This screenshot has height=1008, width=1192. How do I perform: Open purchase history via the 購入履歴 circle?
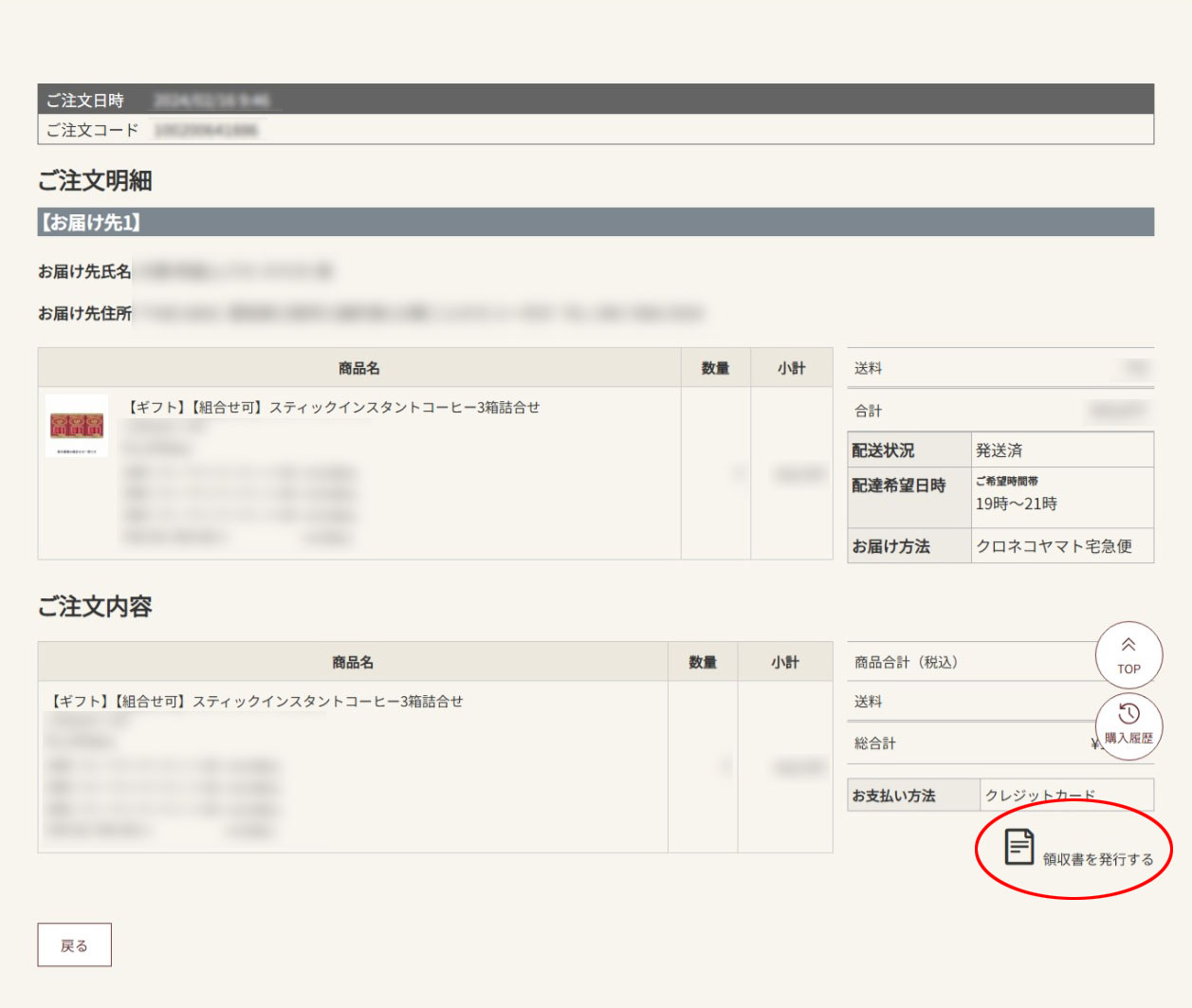(x=1128, y=726)
